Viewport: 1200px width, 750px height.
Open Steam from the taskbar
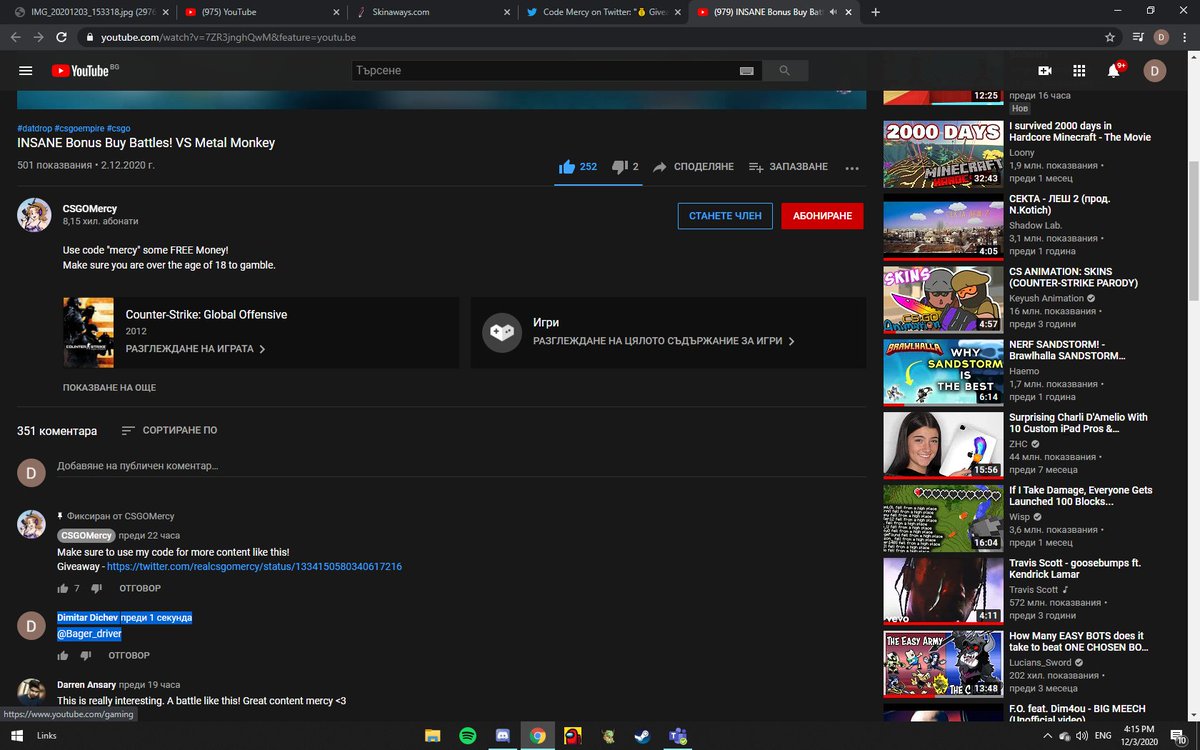coord(642,736)
